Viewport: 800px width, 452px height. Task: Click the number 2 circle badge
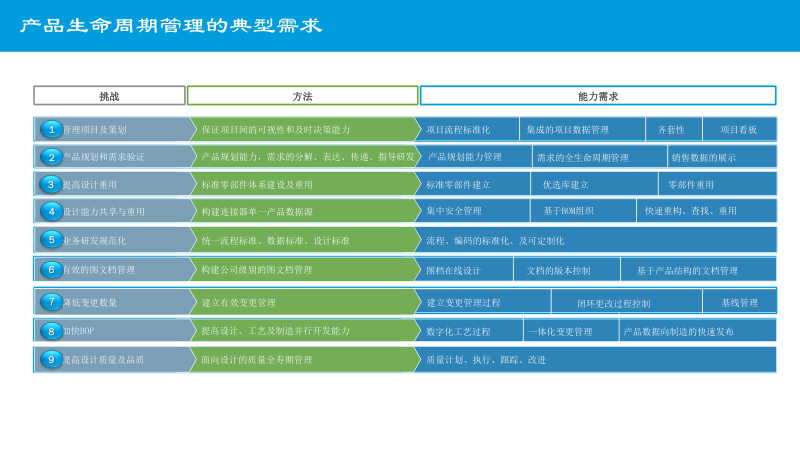pyautogui.click(x=52, y=157)
